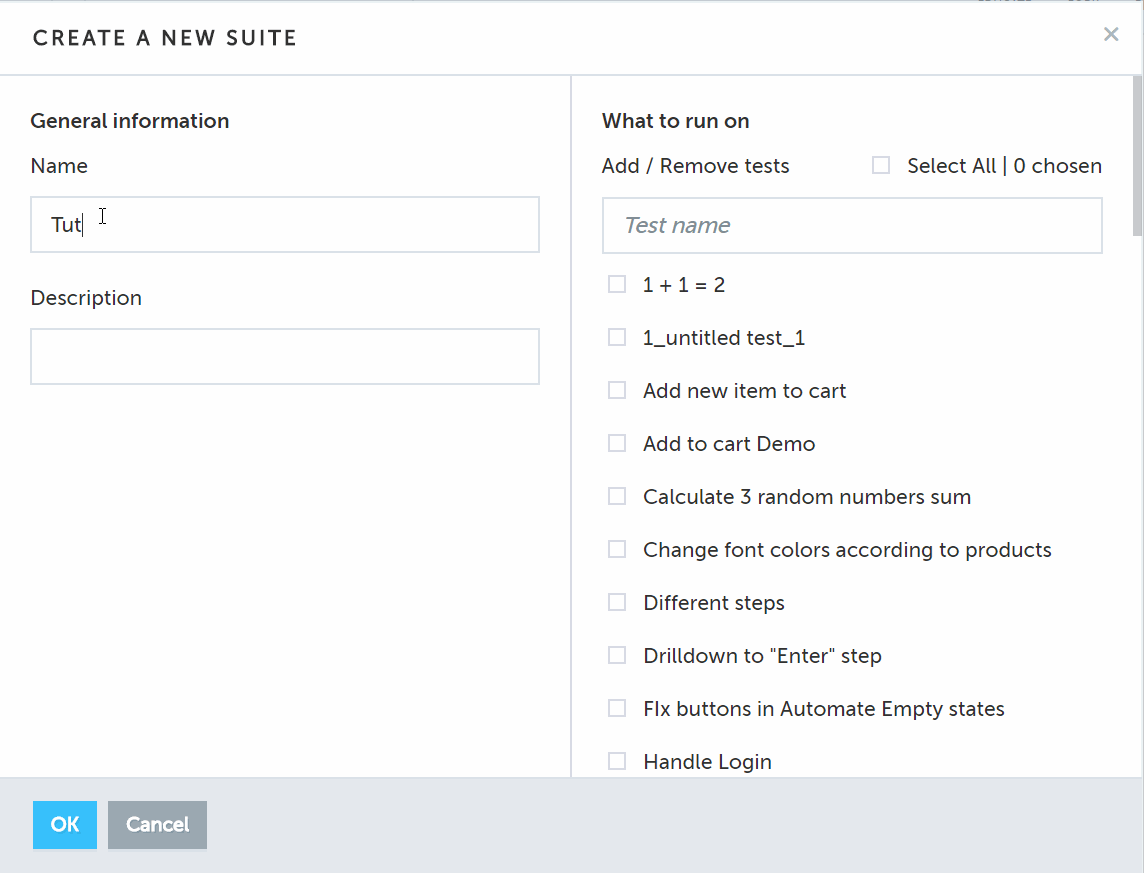The height and width of the screenshot is (873, 1144).
Task: Click the Cancel button
Action: coord(157,825)
